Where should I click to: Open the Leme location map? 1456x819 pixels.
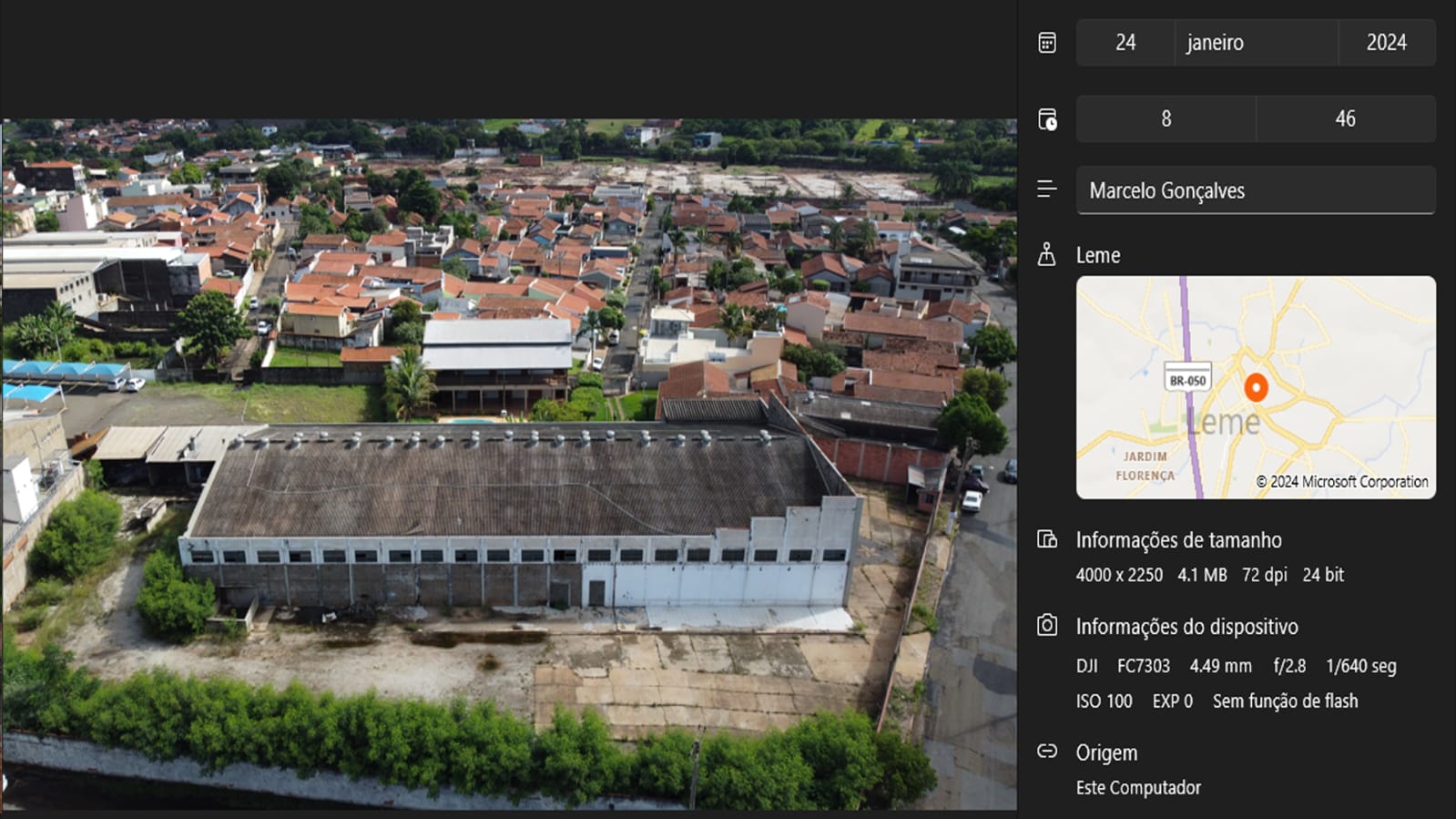pyautogui.click(x=1256, y=387)
